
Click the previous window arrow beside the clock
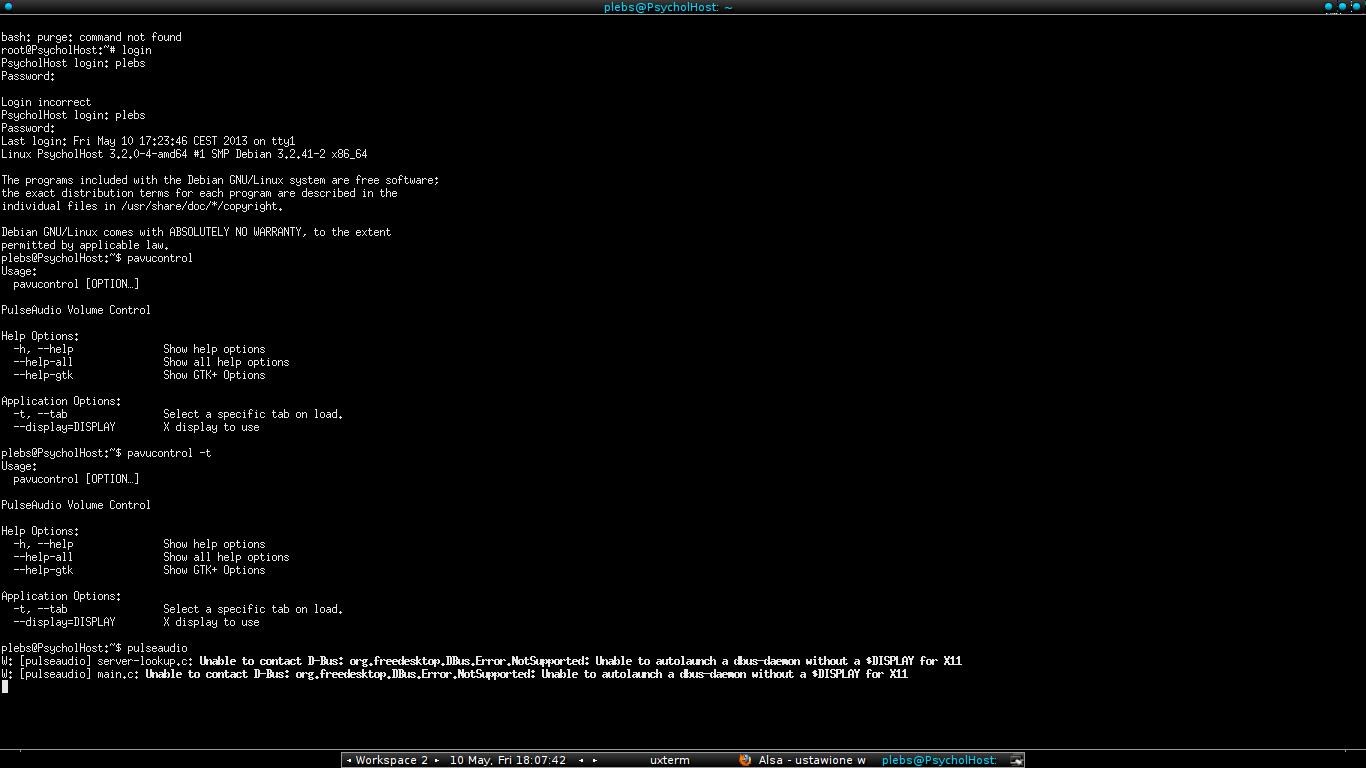581,760
